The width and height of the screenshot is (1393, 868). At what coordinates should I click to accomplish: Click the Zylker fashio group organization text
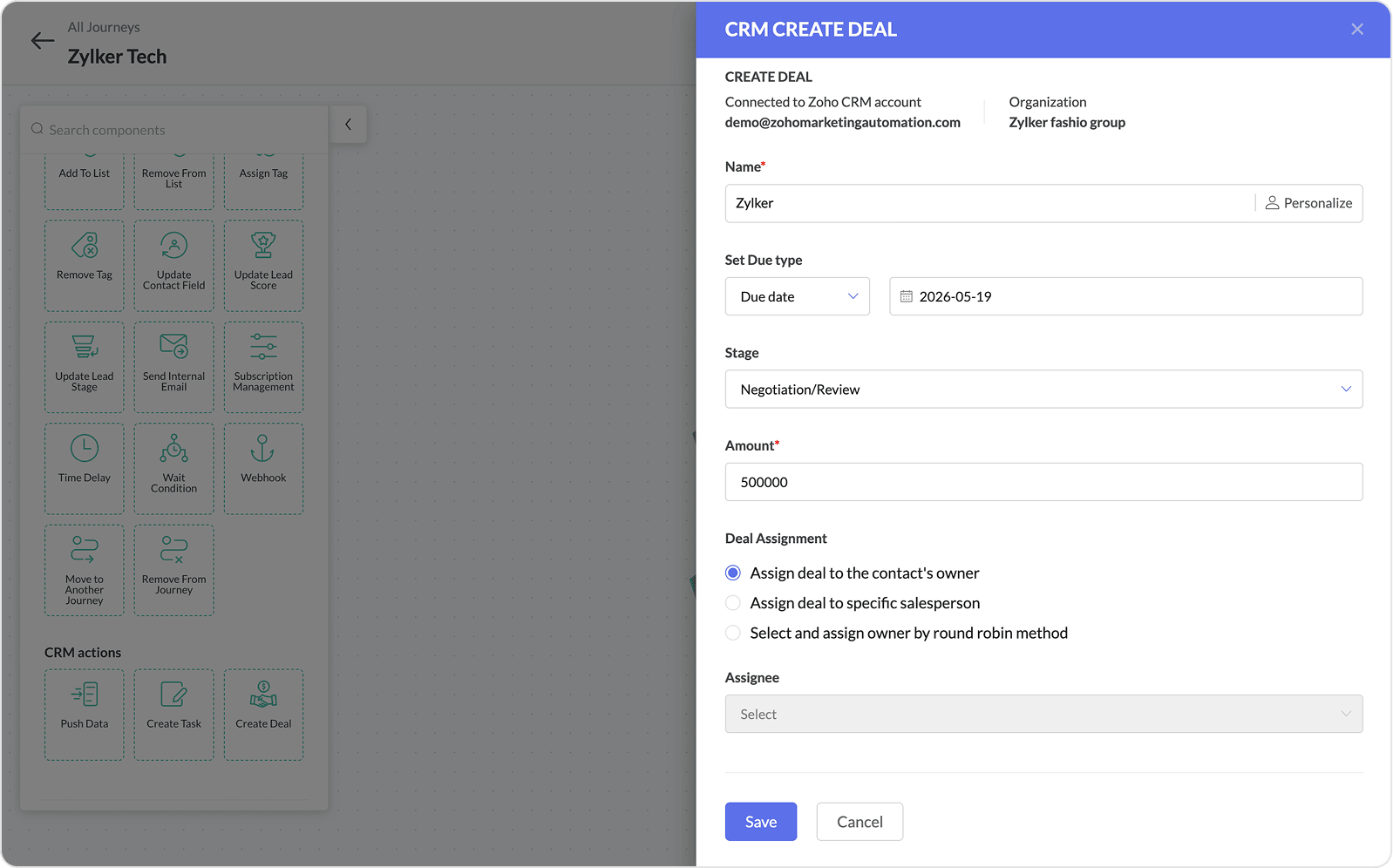[1067, 122]
